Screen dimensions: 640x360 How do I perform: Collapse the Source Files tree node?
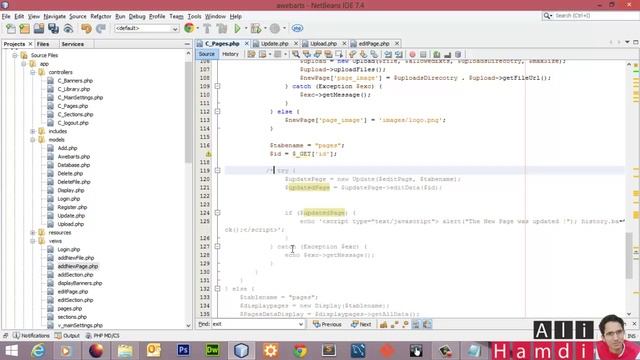[x=15, y=55]
